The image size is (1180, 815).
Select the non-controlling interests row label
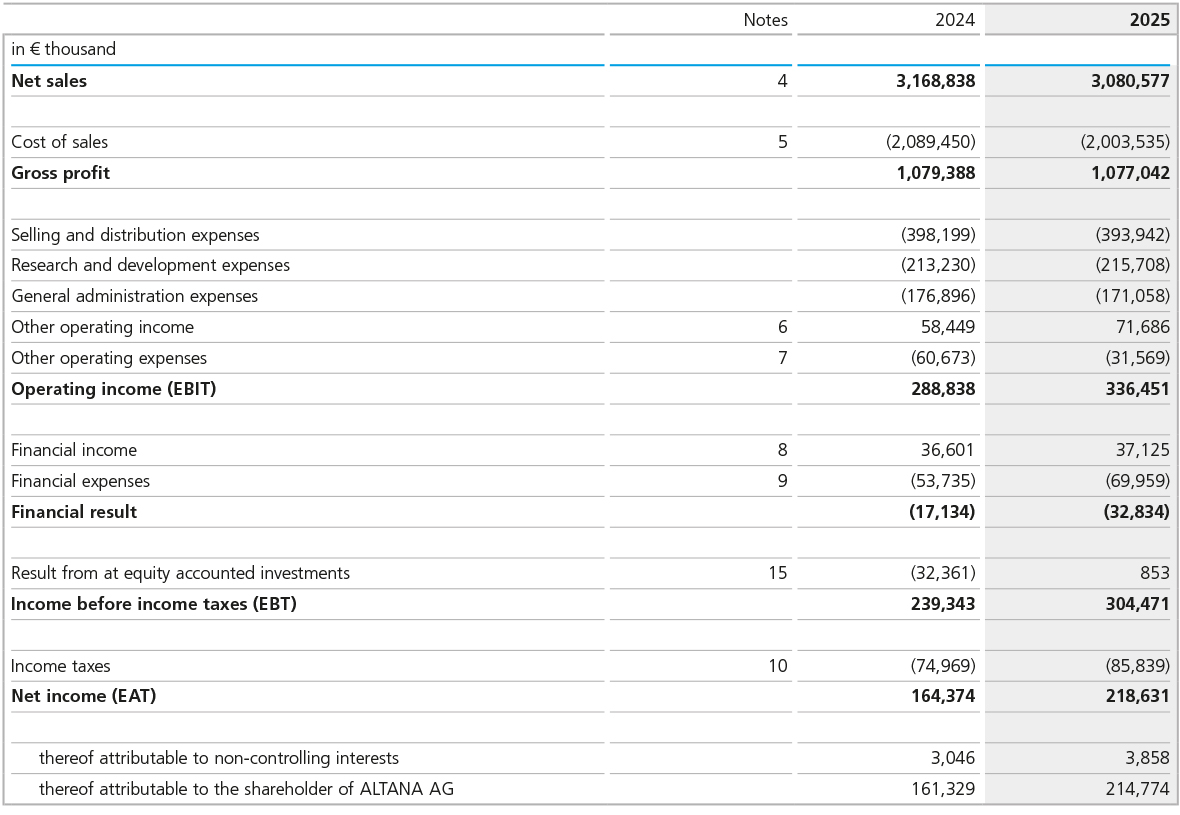(218, 758)
